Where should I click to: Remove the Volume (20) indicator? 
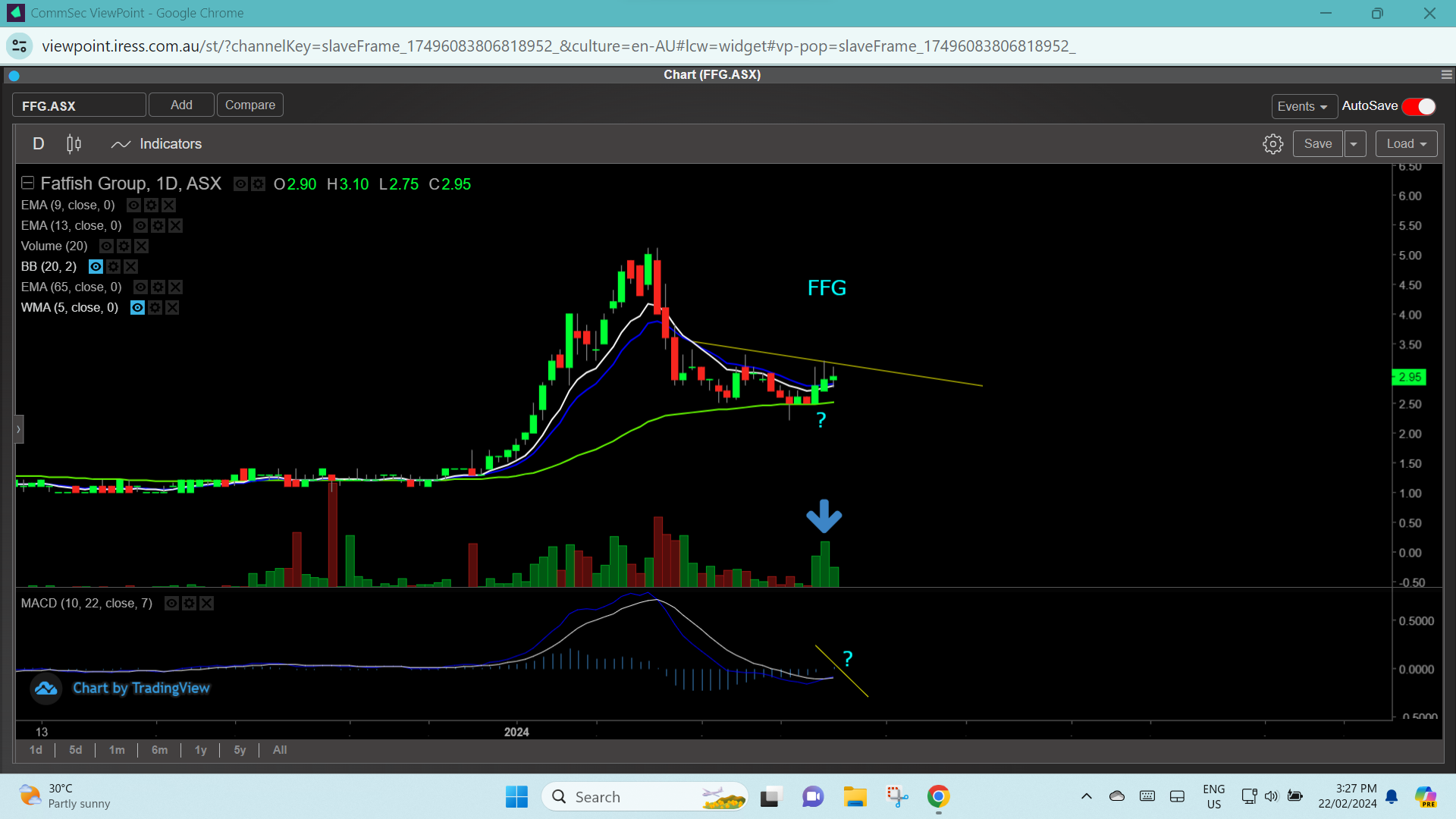(x=141, y=246)
